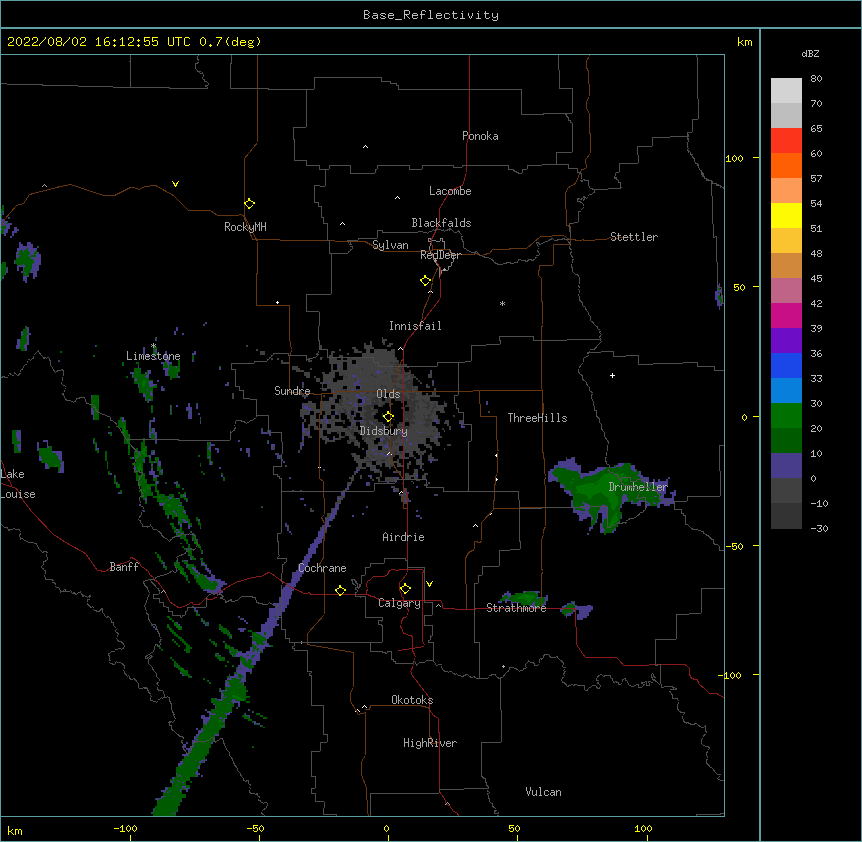Screen dimensions: 862x842
Task: Select the red 65 dBZ color swatch
Action: point(786,141)
